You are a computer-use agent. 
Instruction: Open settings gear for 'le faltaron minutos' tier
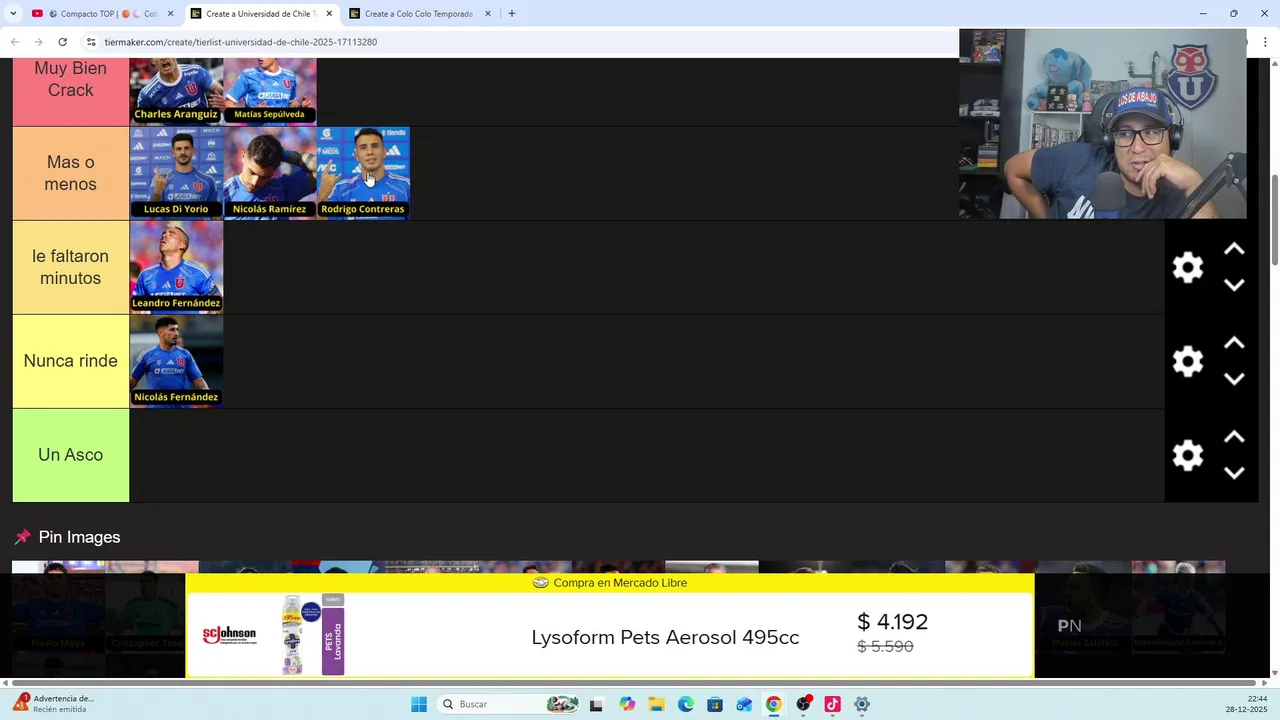click(1188, 267)
